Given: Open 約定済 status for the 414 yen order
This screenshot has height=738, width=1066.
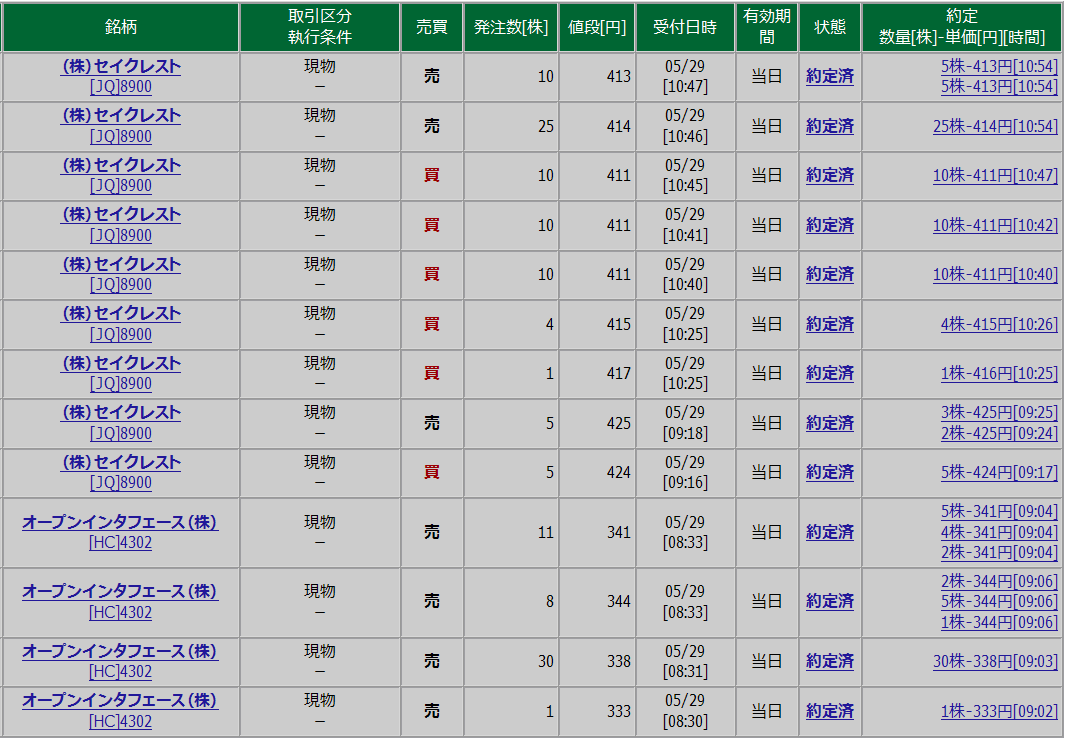Looking at the screenshot, I should pos(830,126).
